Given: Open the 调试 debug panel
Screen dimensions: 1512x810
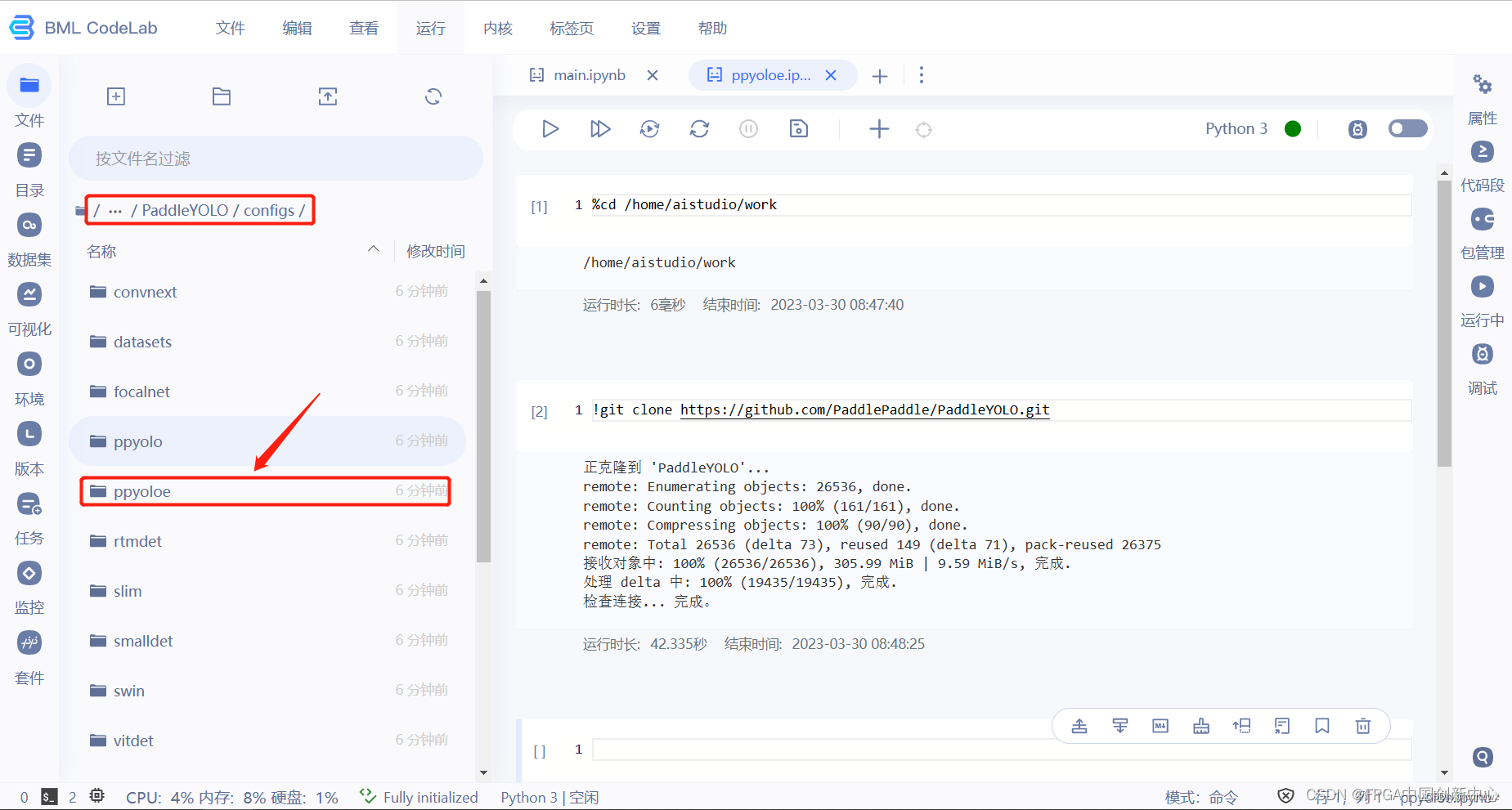Looking at the screenshot, I should click(1483, 369).
